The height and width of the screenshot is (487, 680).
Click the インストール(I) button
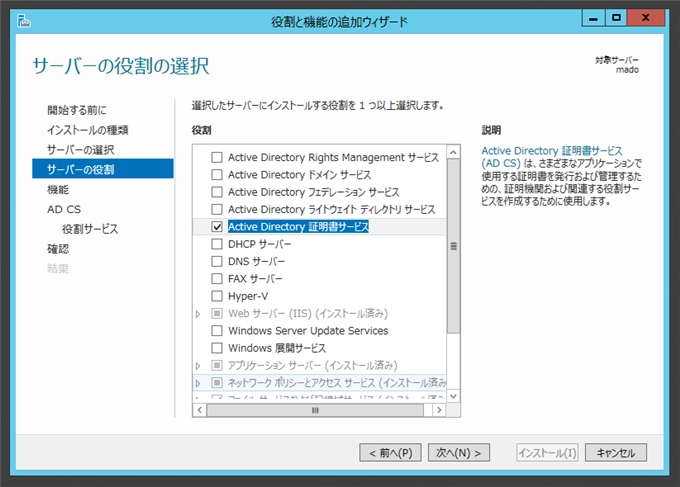[x=547, y=453]
